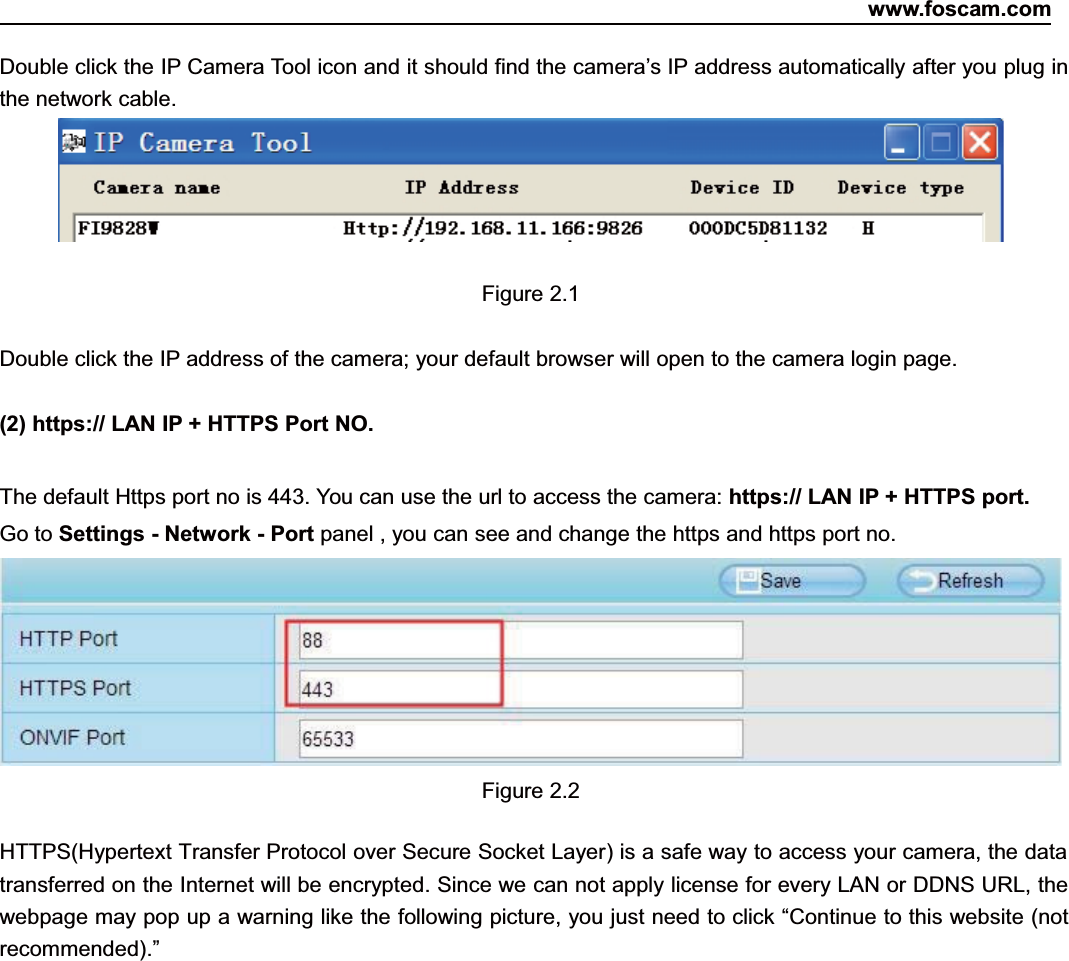Viewport: 1069px width, 961px height.
Task: Close the IP Camera Tool window
Action: click(x=980, y=142)
